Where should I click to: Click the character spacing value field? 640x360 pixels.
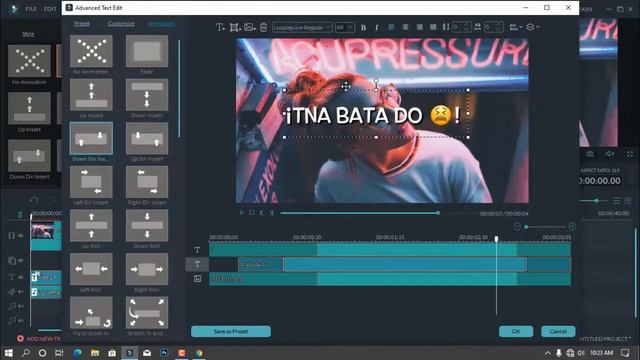(493, 27)
